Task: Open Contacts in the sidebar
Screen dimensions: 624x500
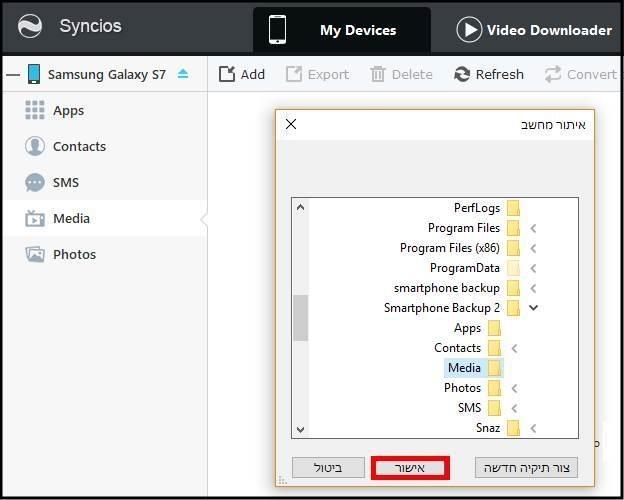Action: click(105, 146)
